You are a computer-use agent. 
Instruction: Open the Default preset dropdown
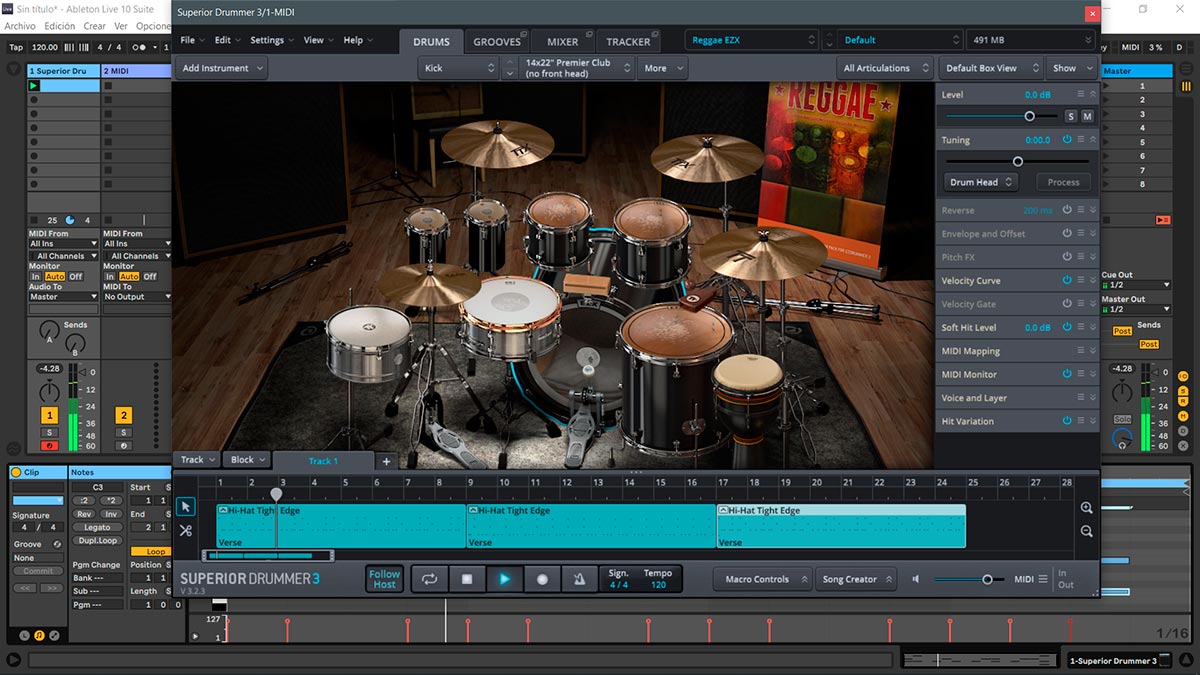point(900,40)
